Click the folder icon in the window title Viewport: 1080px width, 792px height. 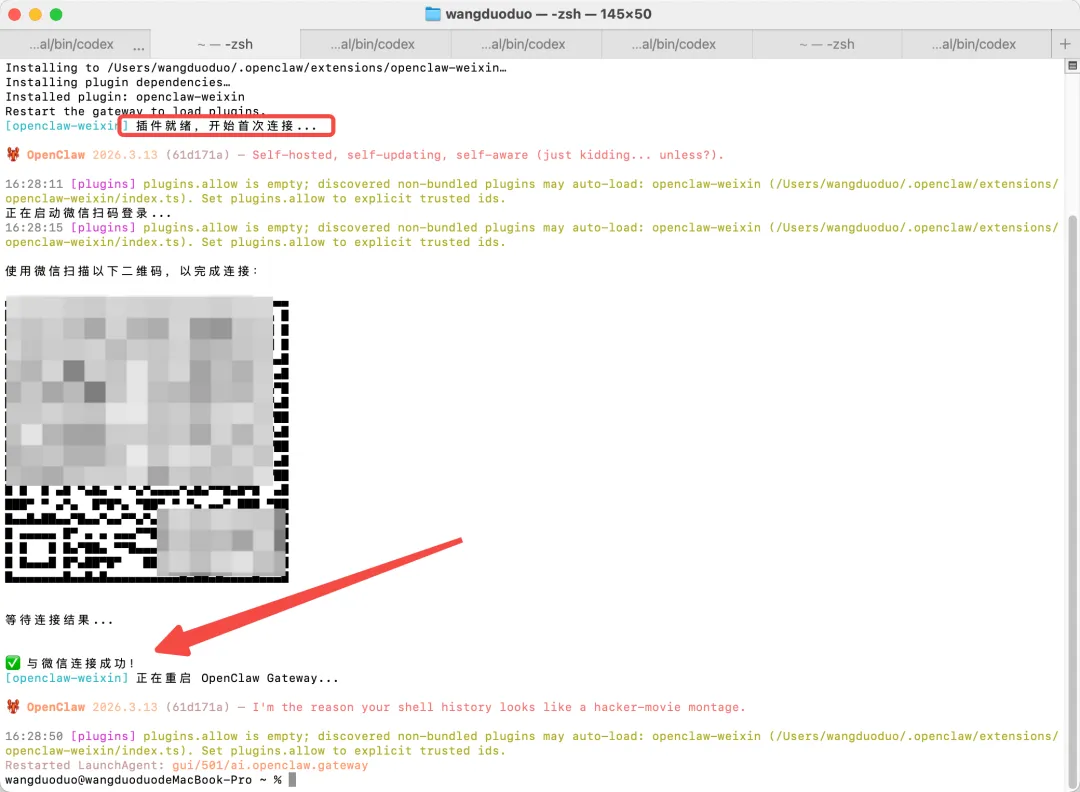(x=433, y=14)
